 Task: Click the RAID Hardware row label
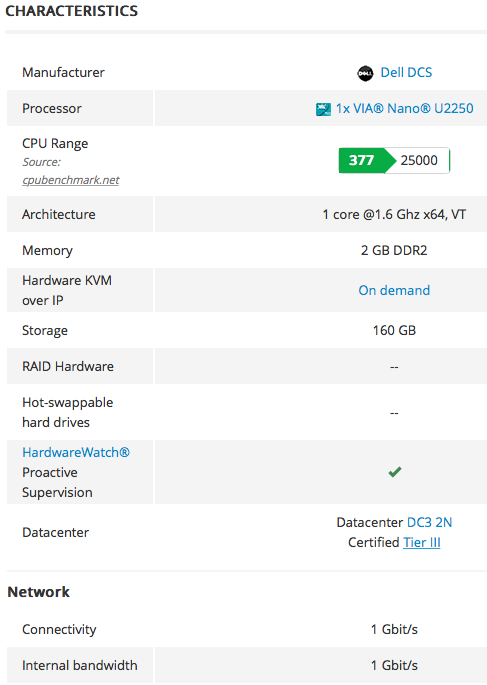pyautogui.click(x=68, y=367)
